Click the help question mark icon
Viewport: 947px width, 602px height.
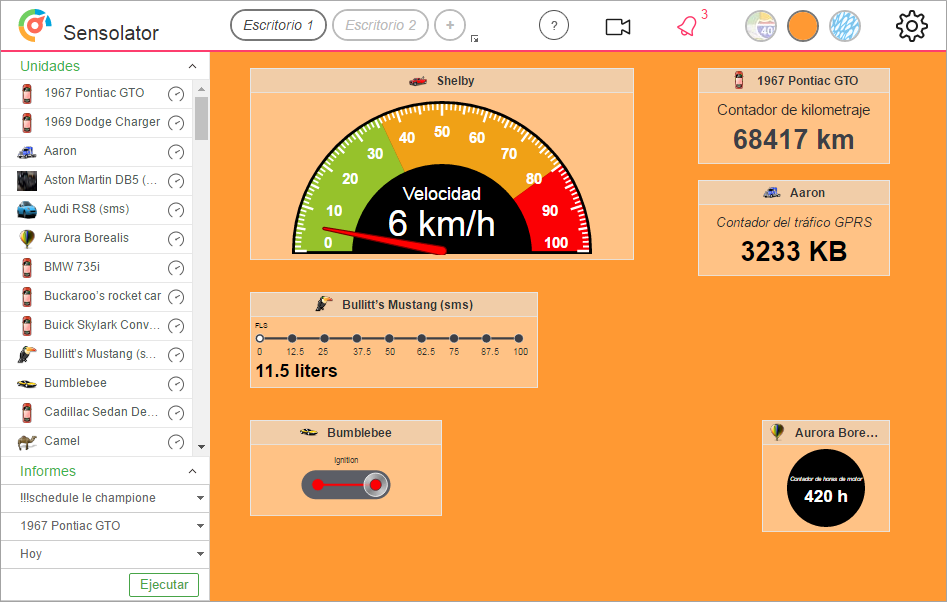click(x=554, y=26)
